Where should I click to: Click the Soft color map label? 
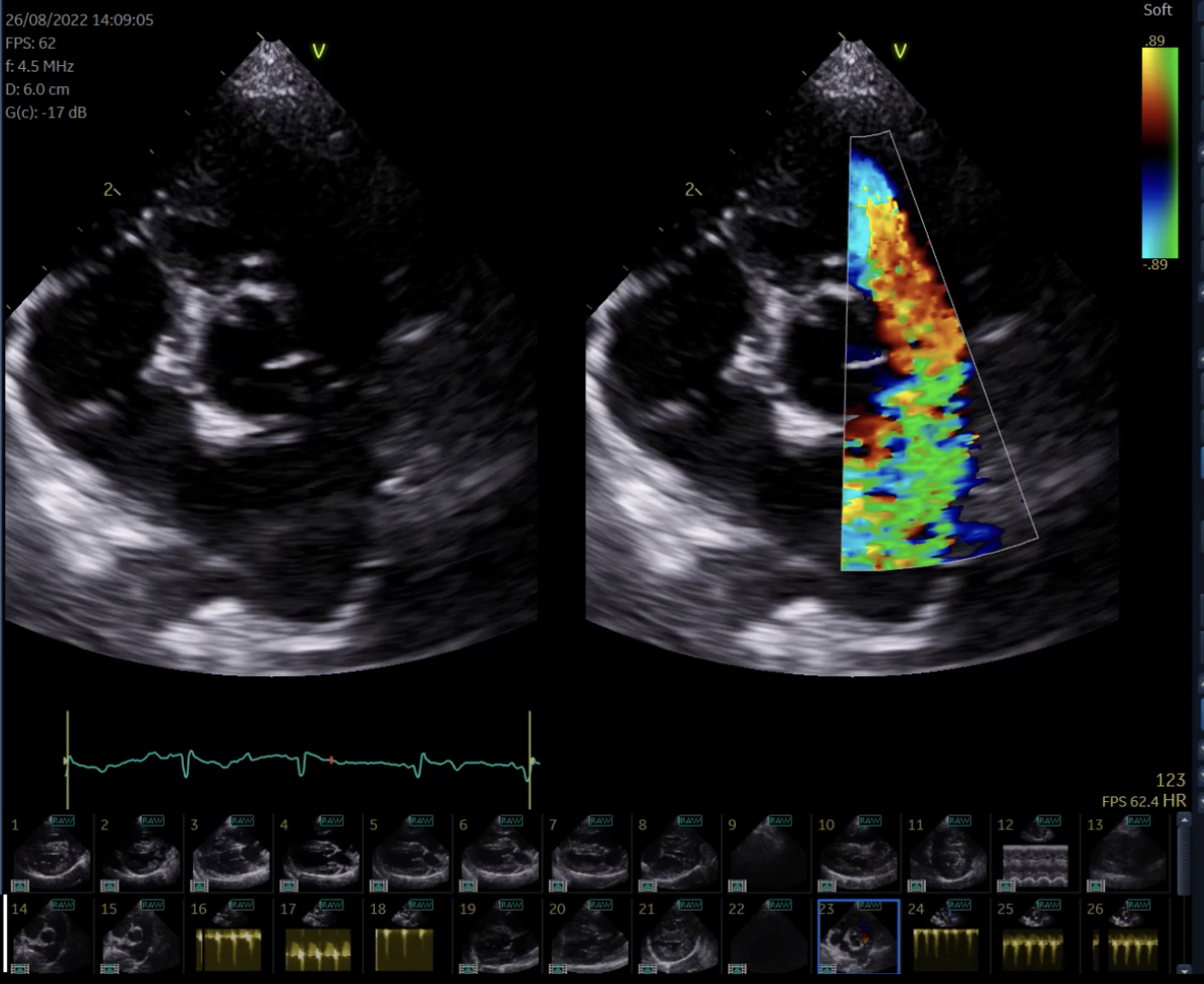click(1157, 10)
